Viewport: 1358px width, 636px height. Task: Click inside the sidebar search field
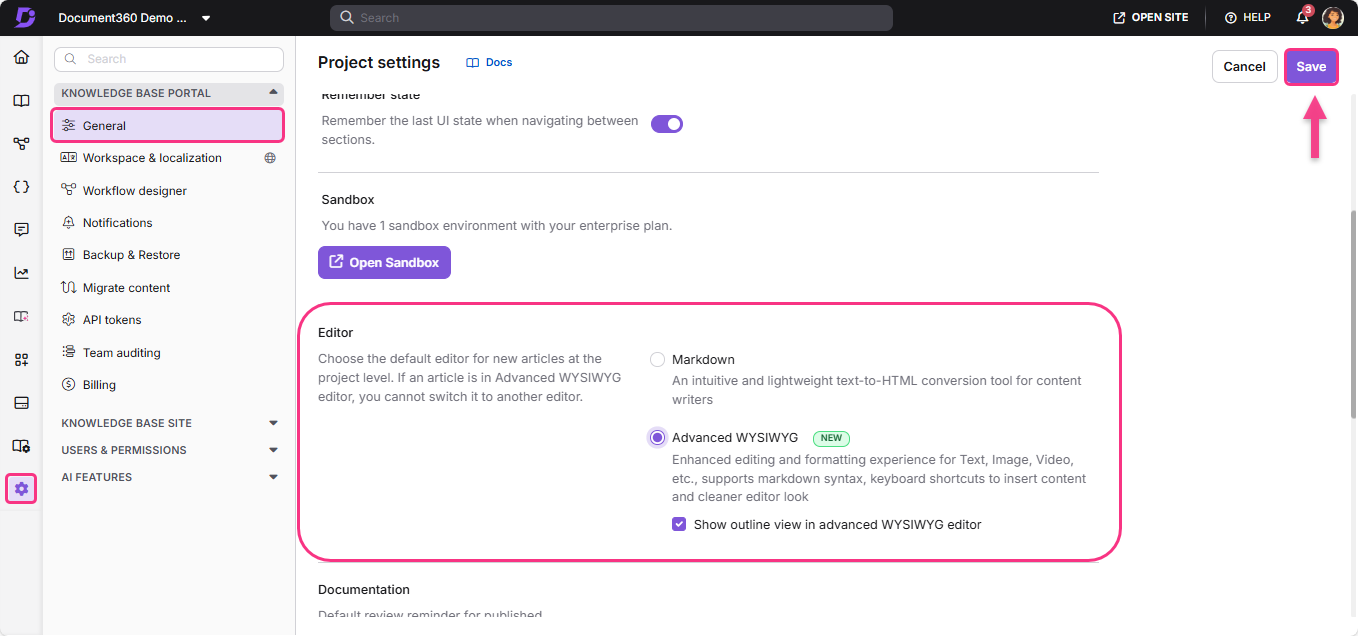(168, 59)
